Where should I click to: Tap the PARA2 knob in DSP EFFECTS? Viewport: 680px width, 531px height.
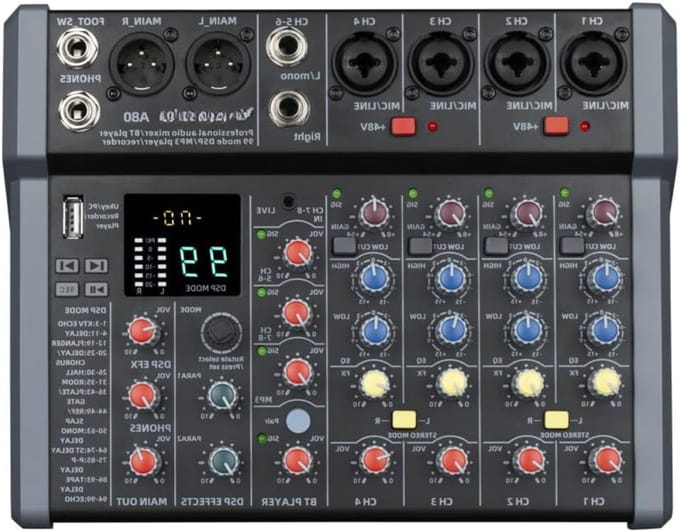(224, 461)
